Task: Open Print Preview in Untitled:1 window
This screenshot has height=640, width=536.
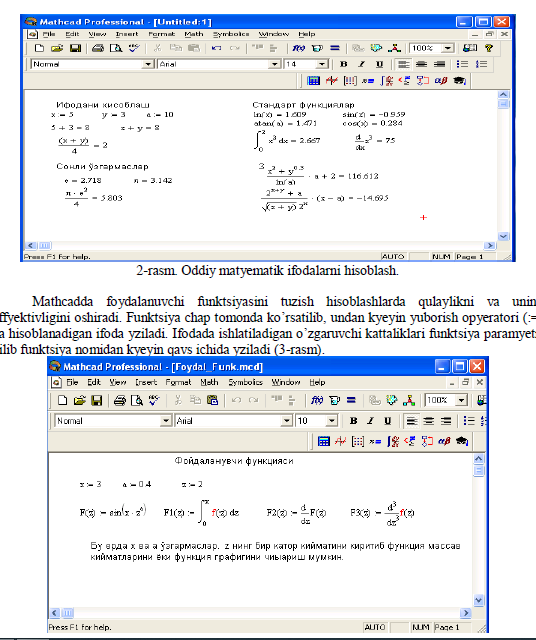Action: pos(116,48)
